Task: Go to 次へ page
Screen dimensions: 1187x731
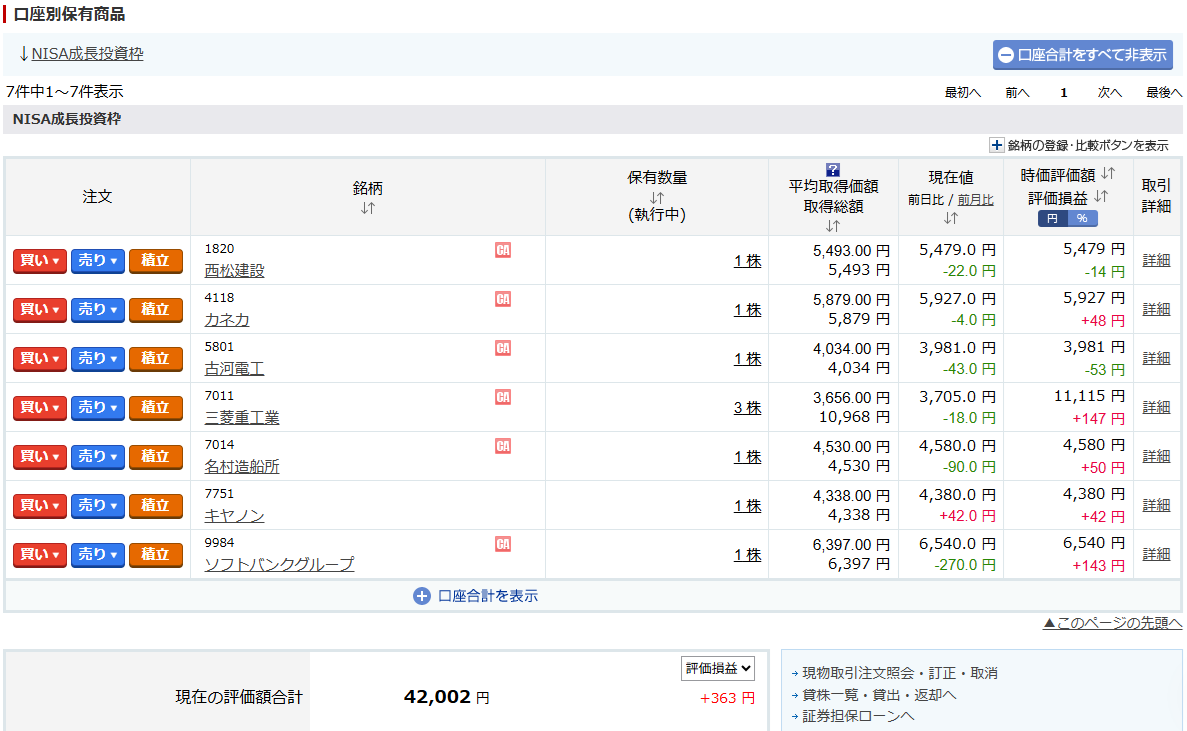Action: pos(1110,92)
